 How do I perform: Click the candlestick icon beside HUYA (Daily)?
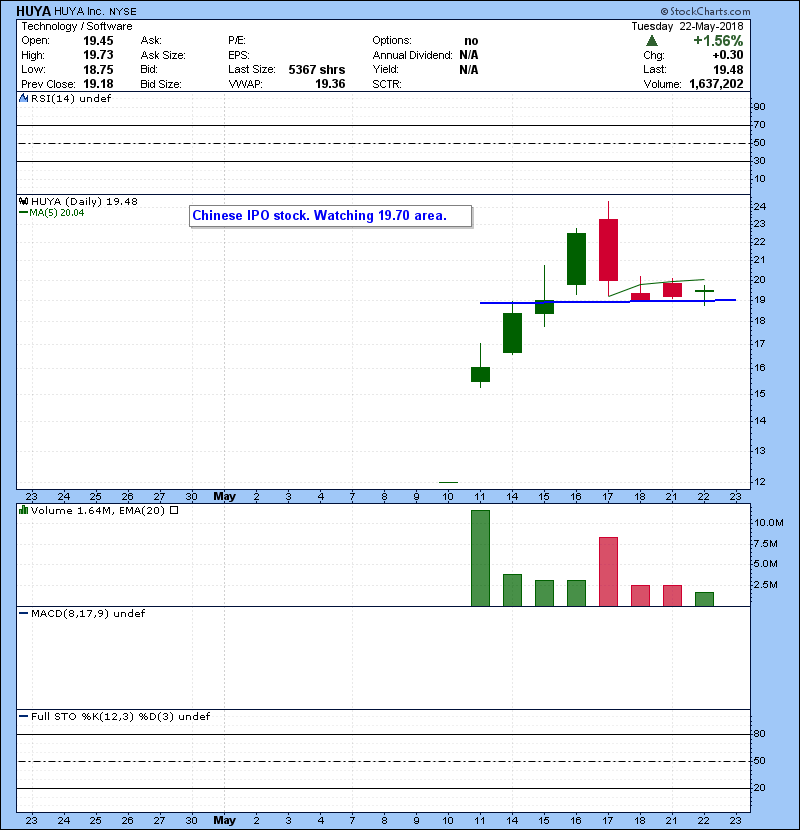23,202
